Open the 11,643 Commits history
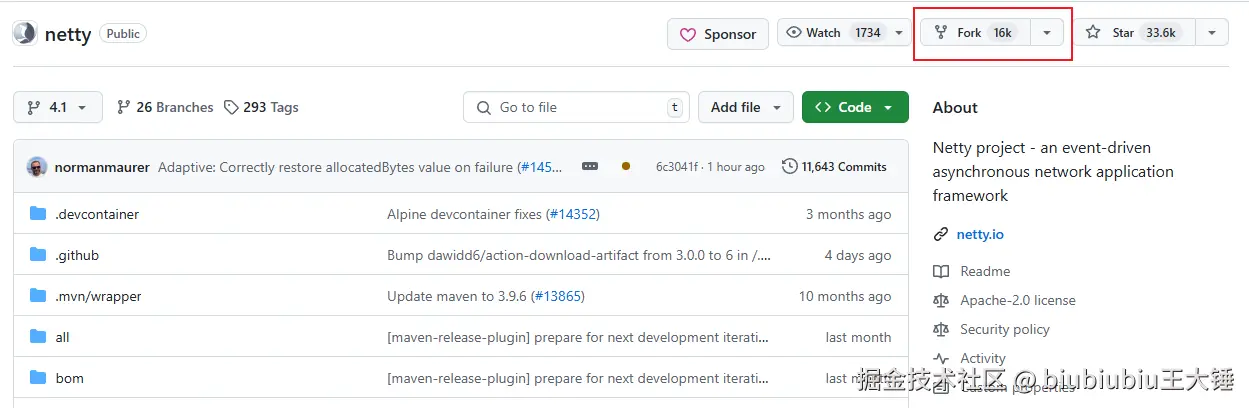The image size is (1249, 408). [834, 167]
